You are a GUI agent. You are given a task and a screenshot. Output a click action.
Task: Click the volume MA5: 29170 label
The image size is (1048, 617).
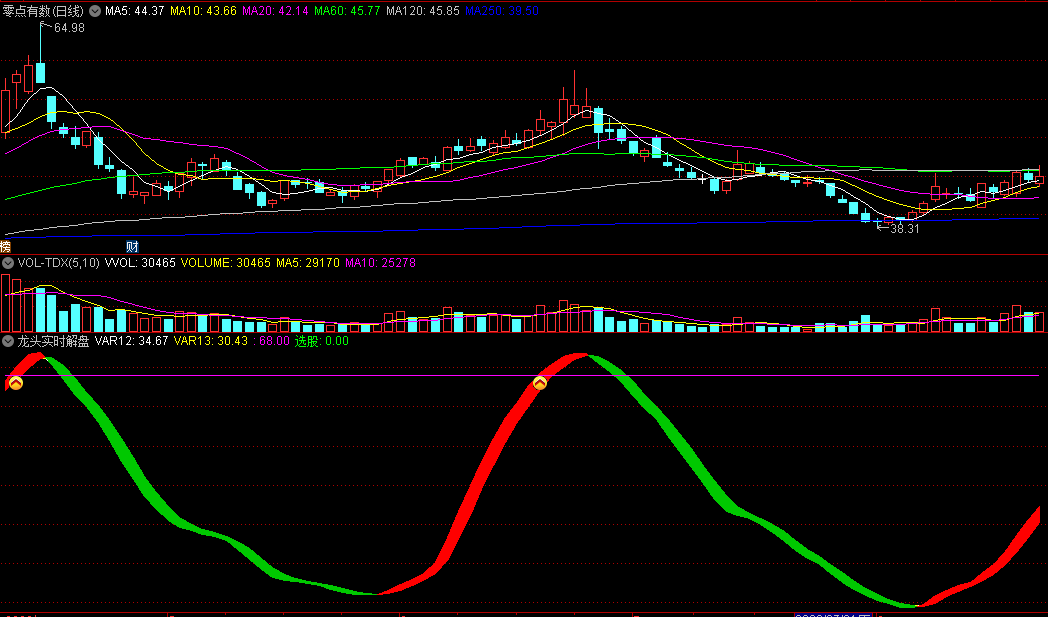(x=307, y=263)
